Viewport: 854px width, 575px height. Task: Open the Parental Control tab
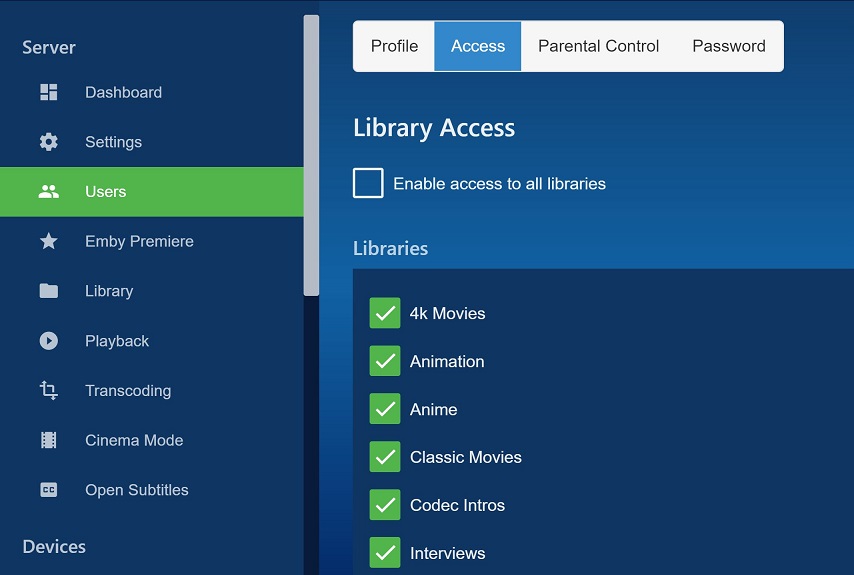tap(598, 46)
